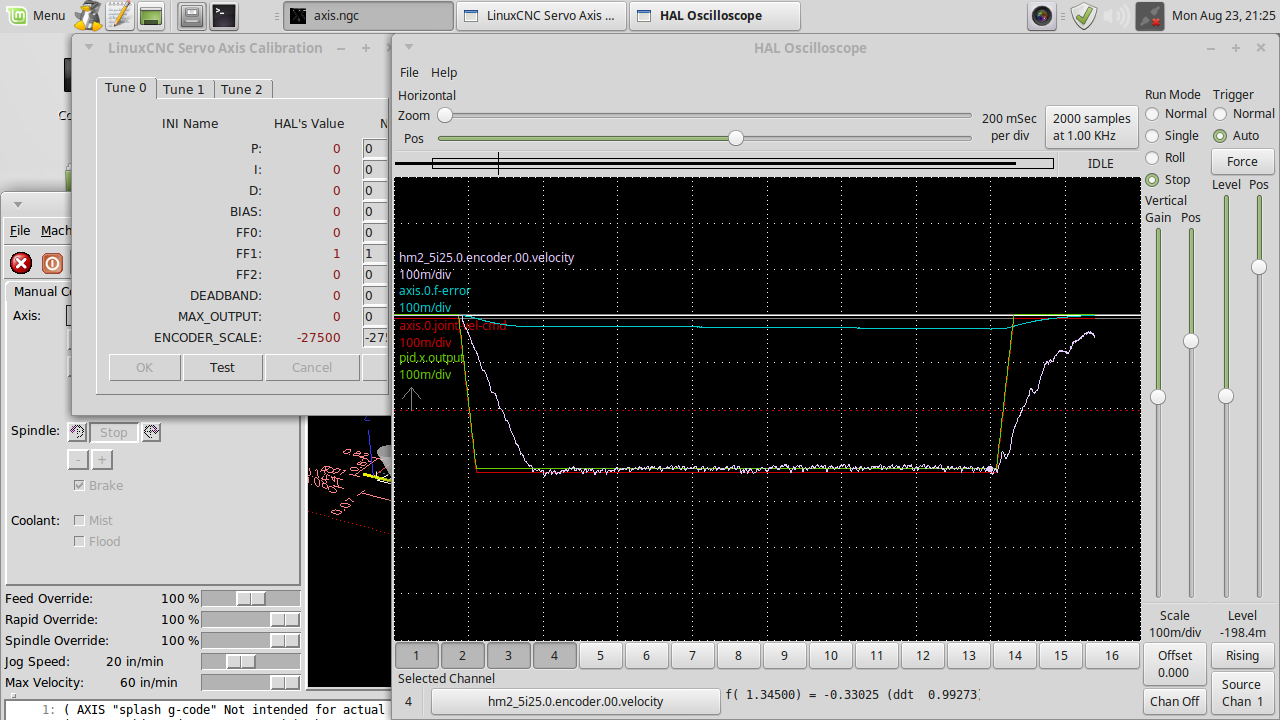Screen dimensions: 1280x720
Task: Adjust the Jog Speed slider
Action: tap(250, 661)
